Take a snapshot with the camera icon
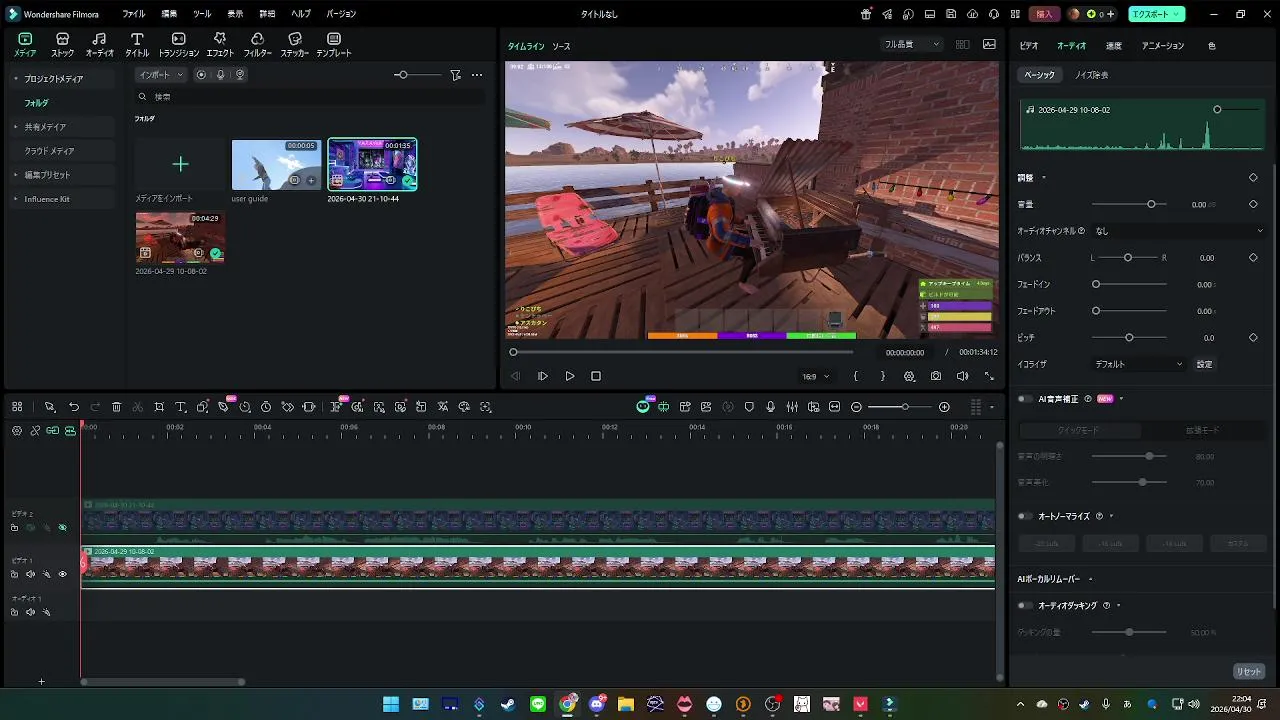Viewport: 1280px width, 720px height. (x=935, y=376)
